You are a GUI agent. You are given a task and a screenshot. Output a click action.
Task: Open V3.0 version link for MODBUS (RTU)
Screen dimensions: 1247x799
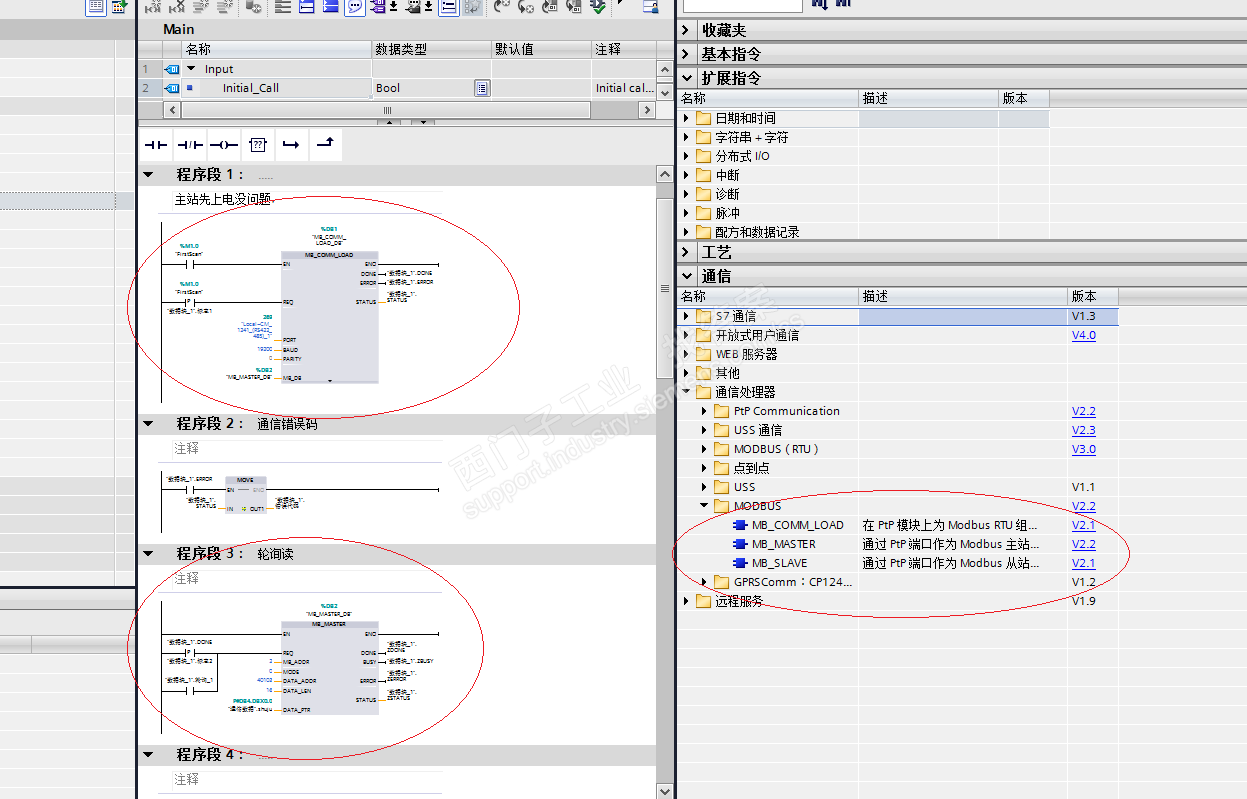click(x=1084, y=449)
